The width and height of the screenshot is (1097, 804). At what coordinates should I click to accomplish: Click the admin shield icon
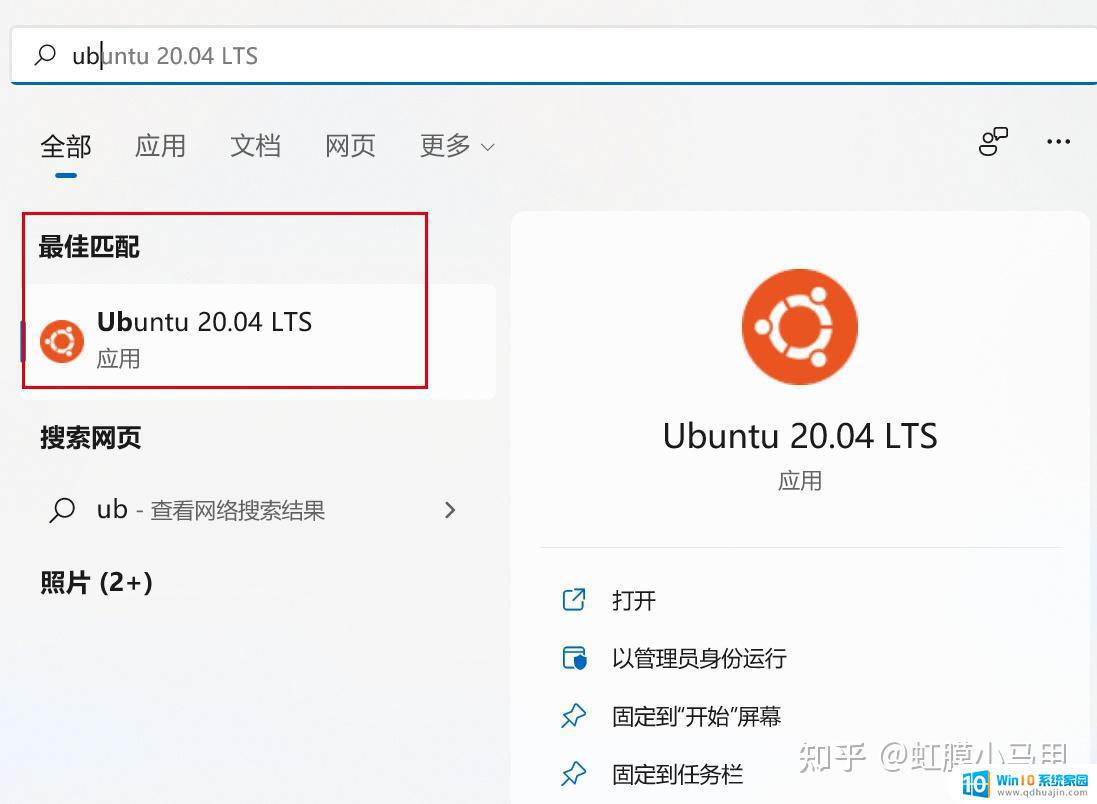click(574, 658)
